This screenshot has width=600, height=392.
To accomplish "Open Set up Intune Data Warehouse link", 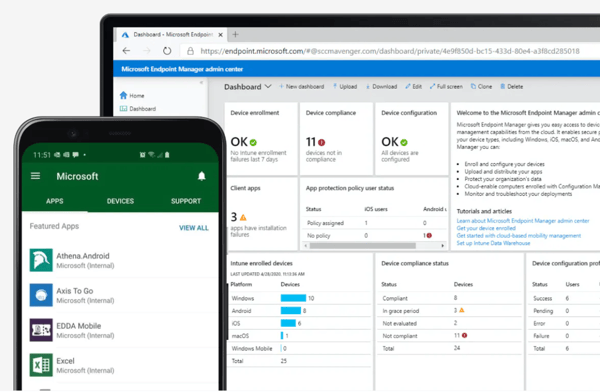I will coord(493,243).
